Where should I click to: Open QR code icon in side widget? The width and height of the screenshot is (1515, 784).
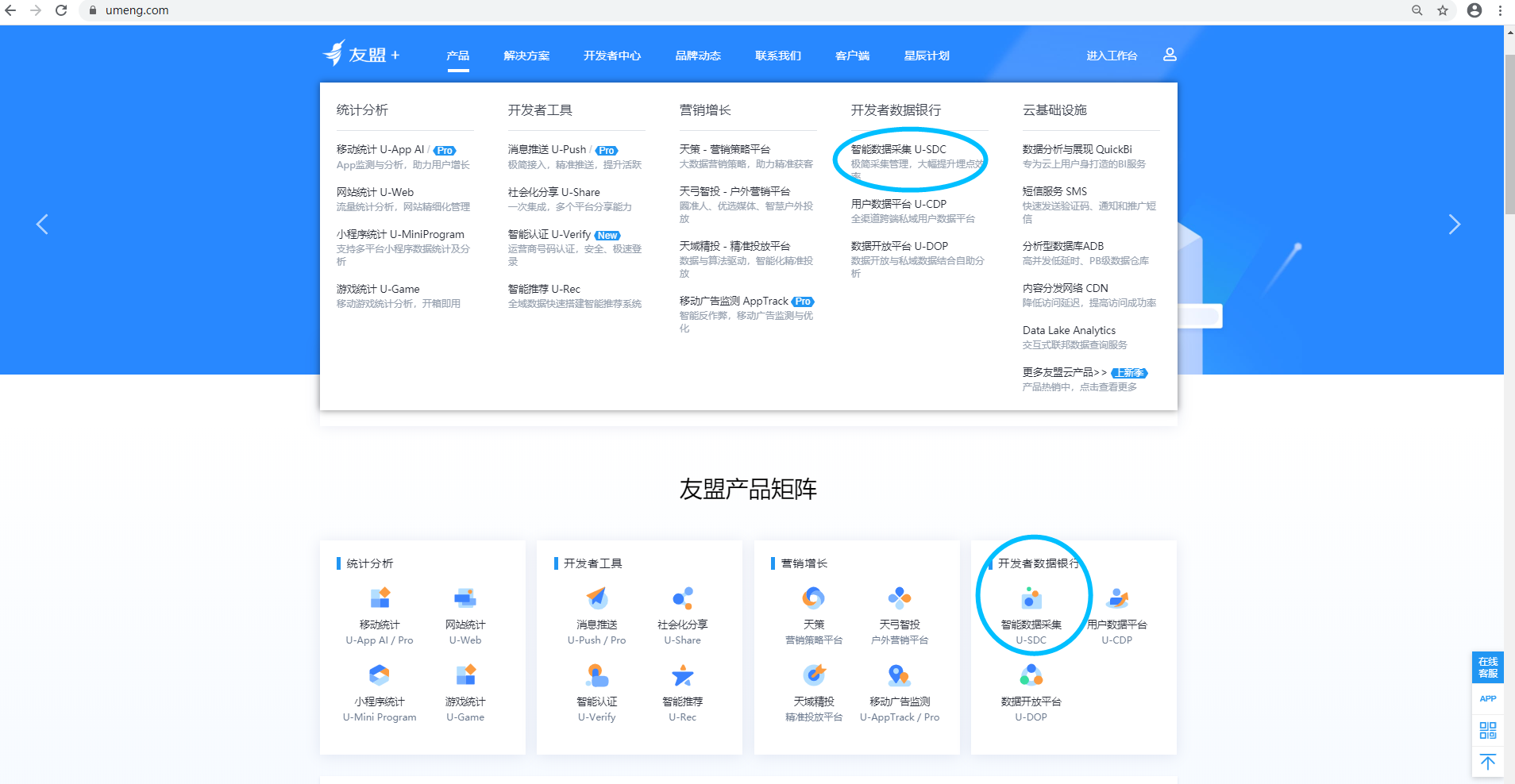[1488, 730]
